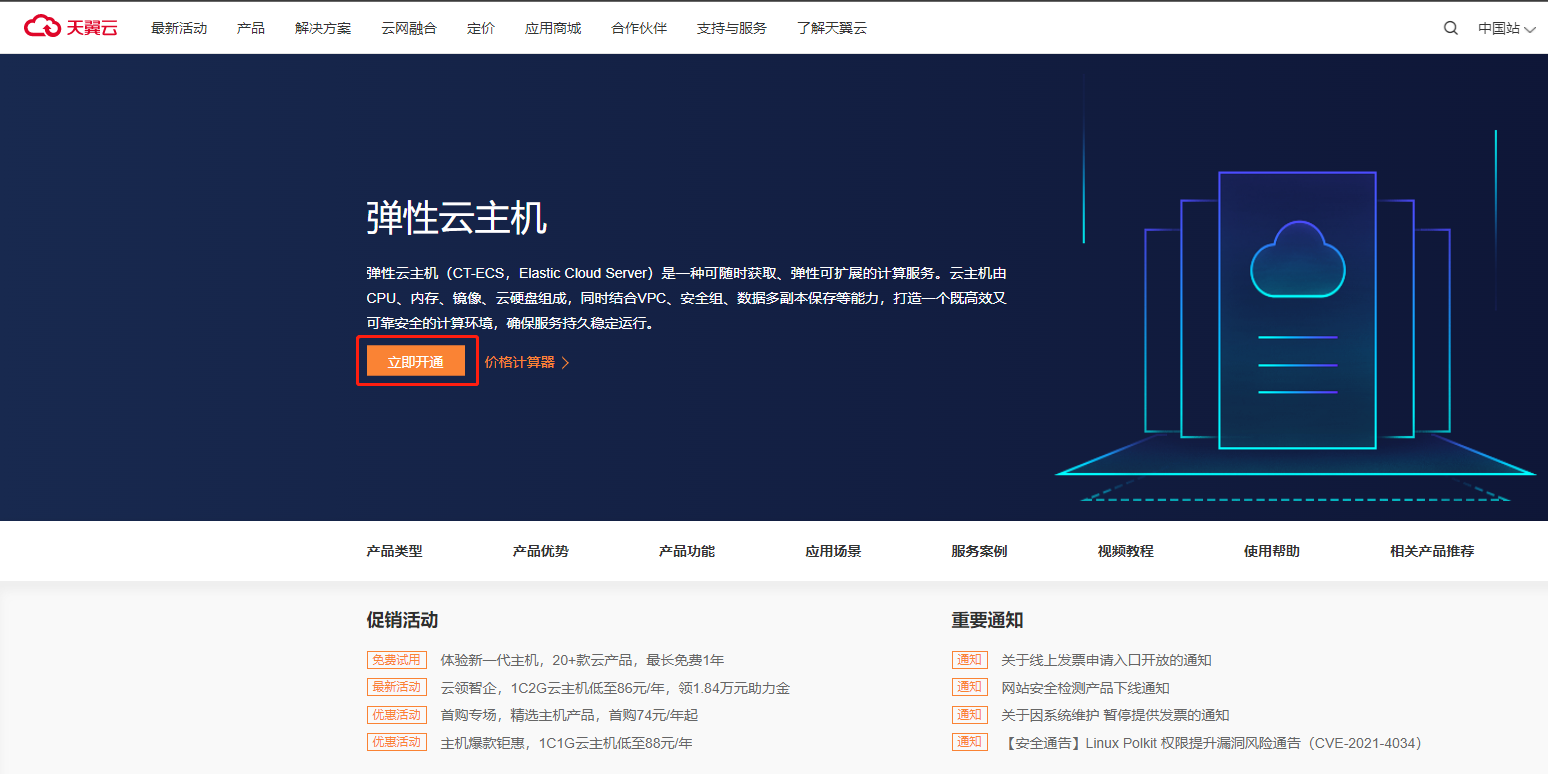Go to 应用商城 in navigation bar
The width and height of the screenshot is (1548, 774).
point(553,28)
